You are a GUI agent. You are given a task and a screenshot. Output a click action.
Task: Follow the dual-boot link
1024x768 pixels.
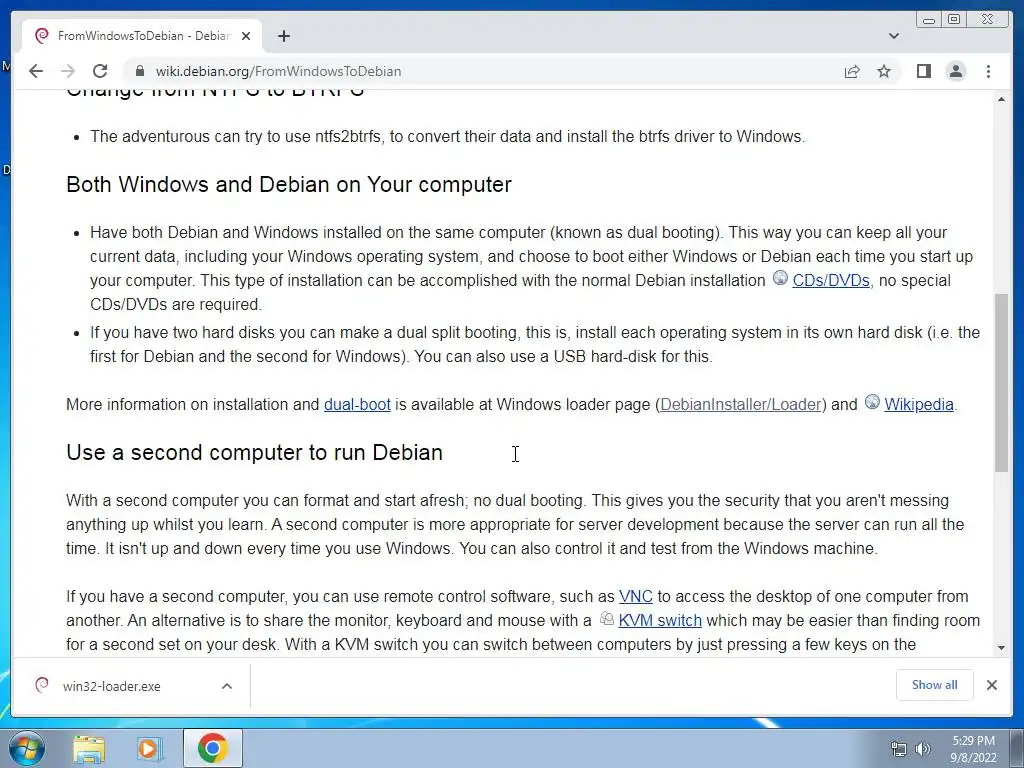pyautogui.click(x=357, y=405)
